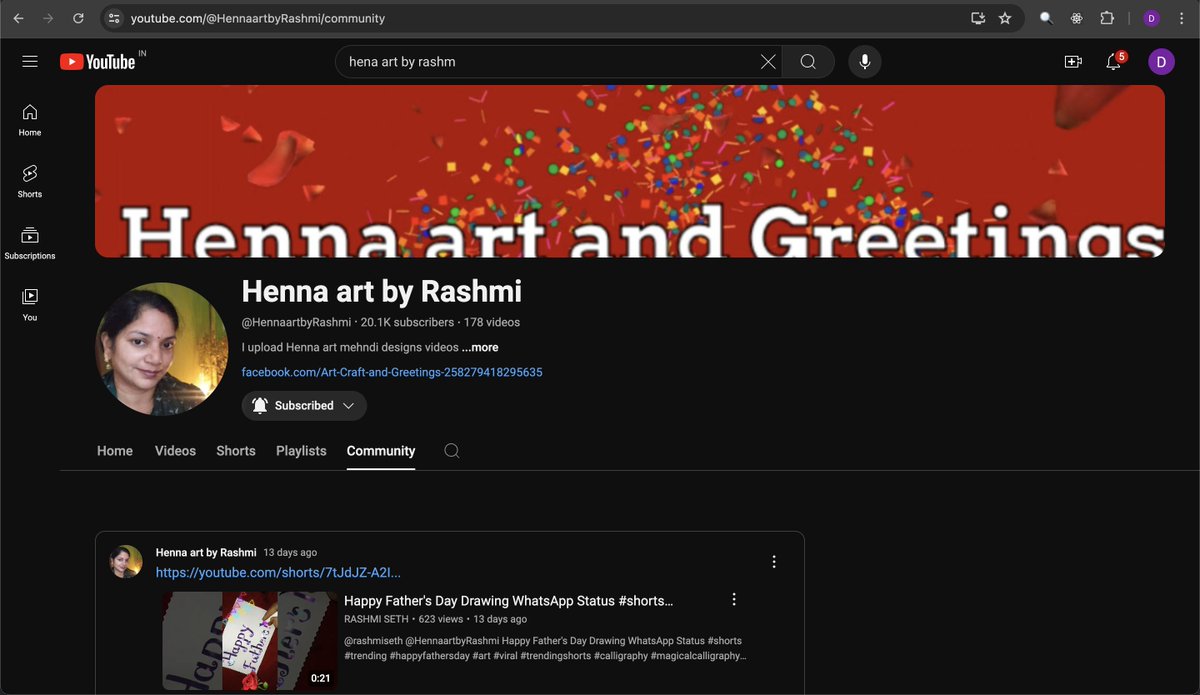Search within the channel using magnifier icon
The height and width of the screenshot is (695, 1200).
coord(452,451)
